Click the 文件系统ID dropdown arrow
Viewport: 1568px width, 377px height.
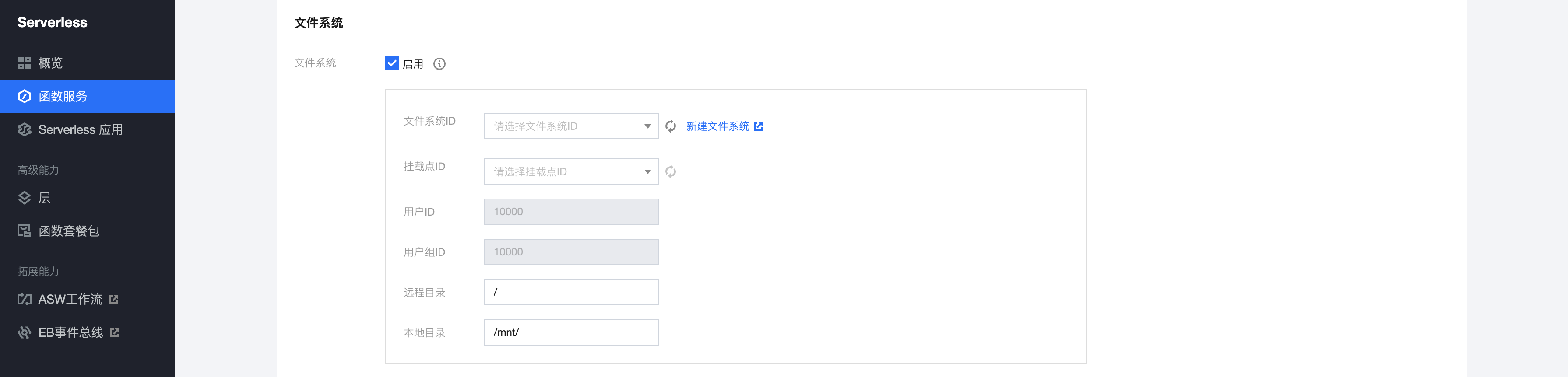(648, 126)
